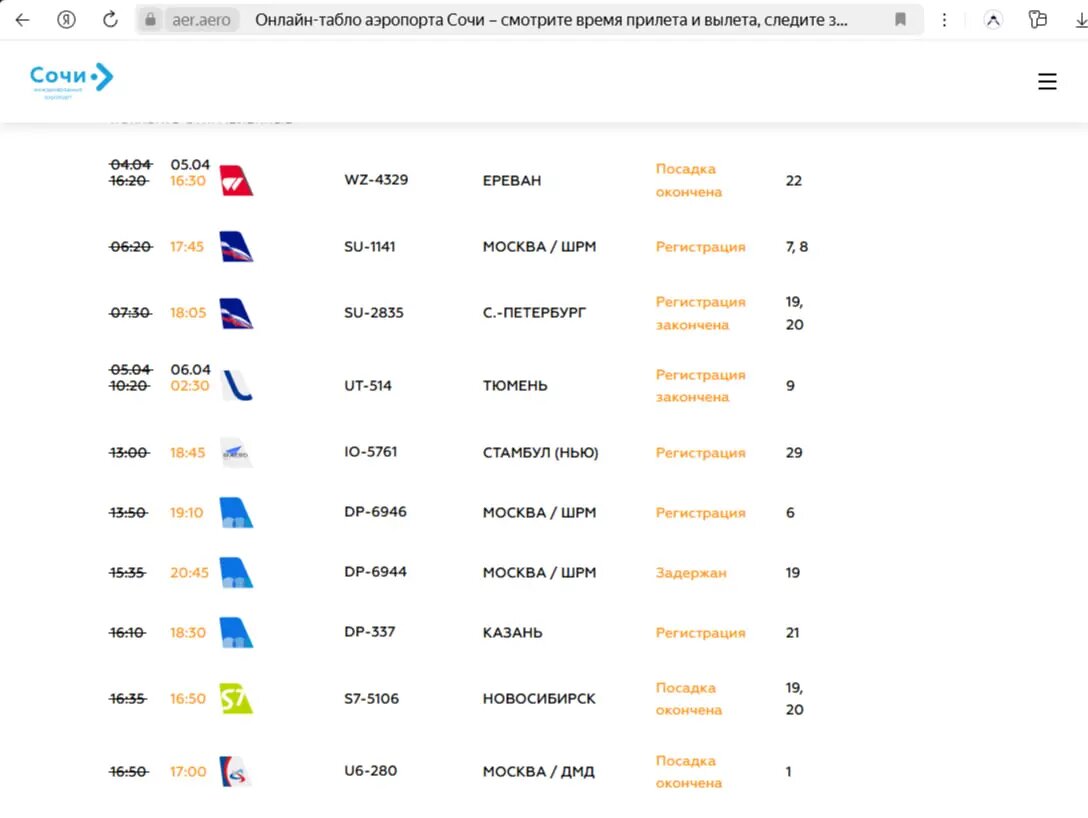1088x818 pixels.
Task: Click check-in counters 7, 8
Action: click(x=797, y=246)
